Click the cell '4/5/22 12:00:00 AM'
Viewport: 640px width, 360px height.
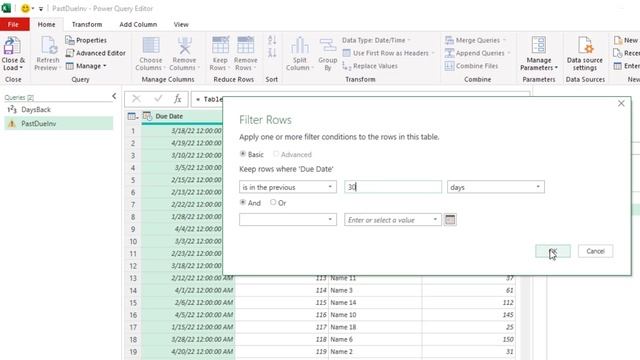[188, 315]
